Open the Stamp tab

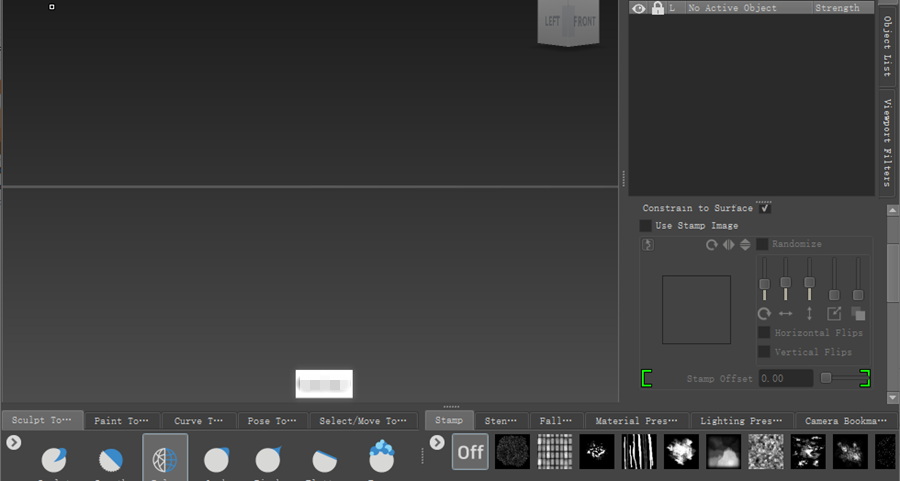pyautogui.click(x=449, y=420)
